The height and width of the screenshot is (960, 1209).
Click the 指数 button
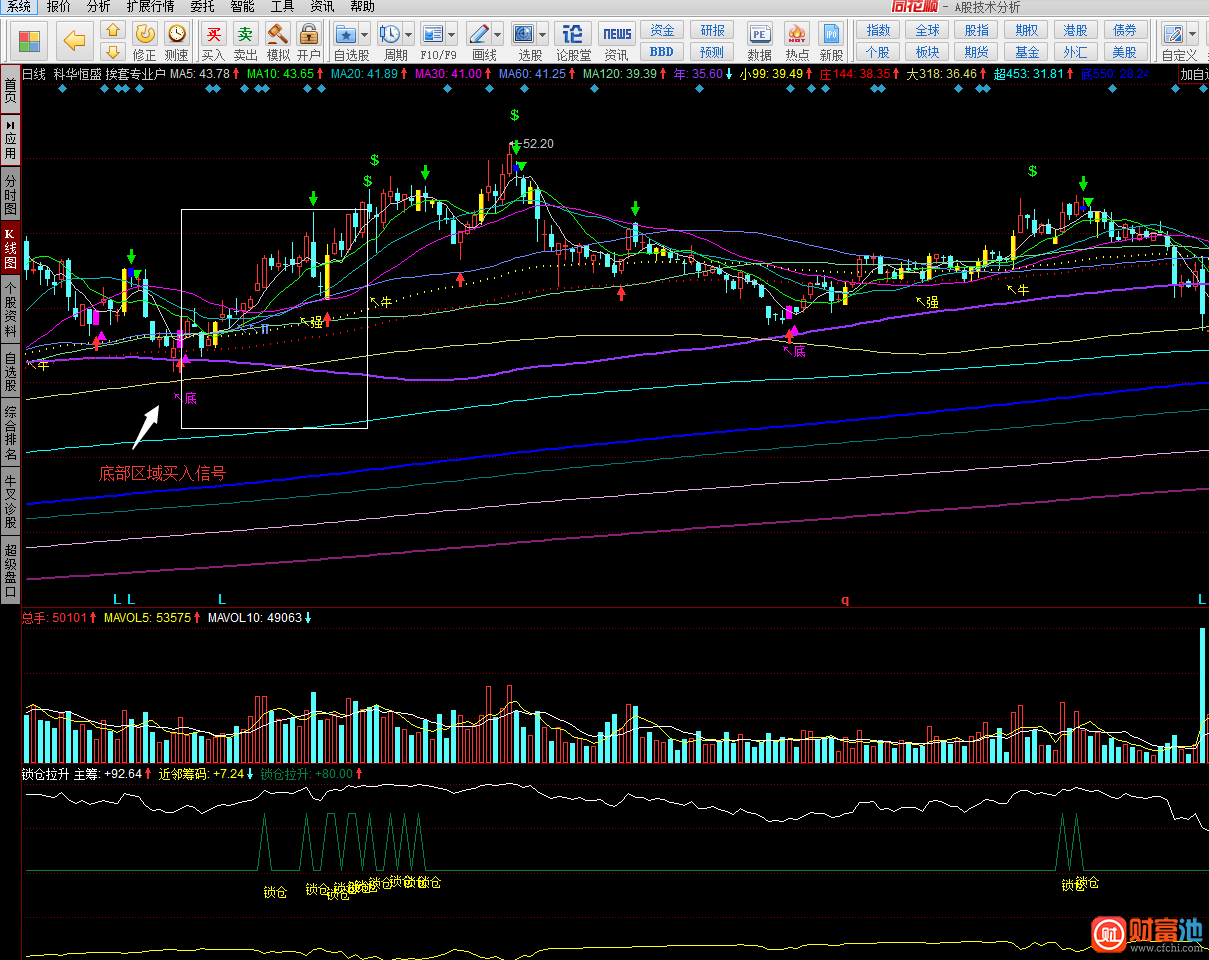point(878,30)
